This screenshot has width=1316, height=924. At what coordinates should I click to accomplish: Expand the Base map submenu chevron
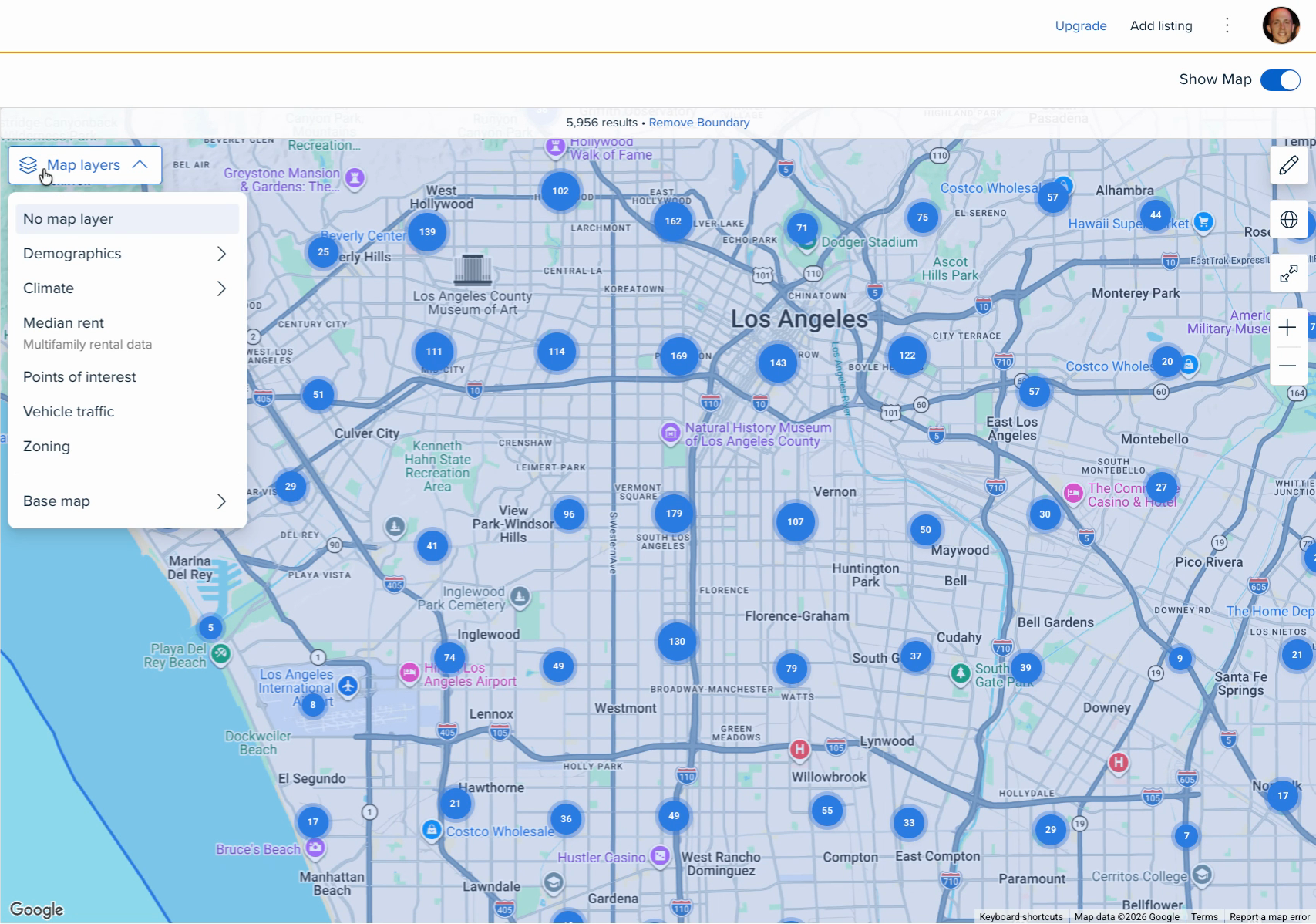[x=221, y=501]
